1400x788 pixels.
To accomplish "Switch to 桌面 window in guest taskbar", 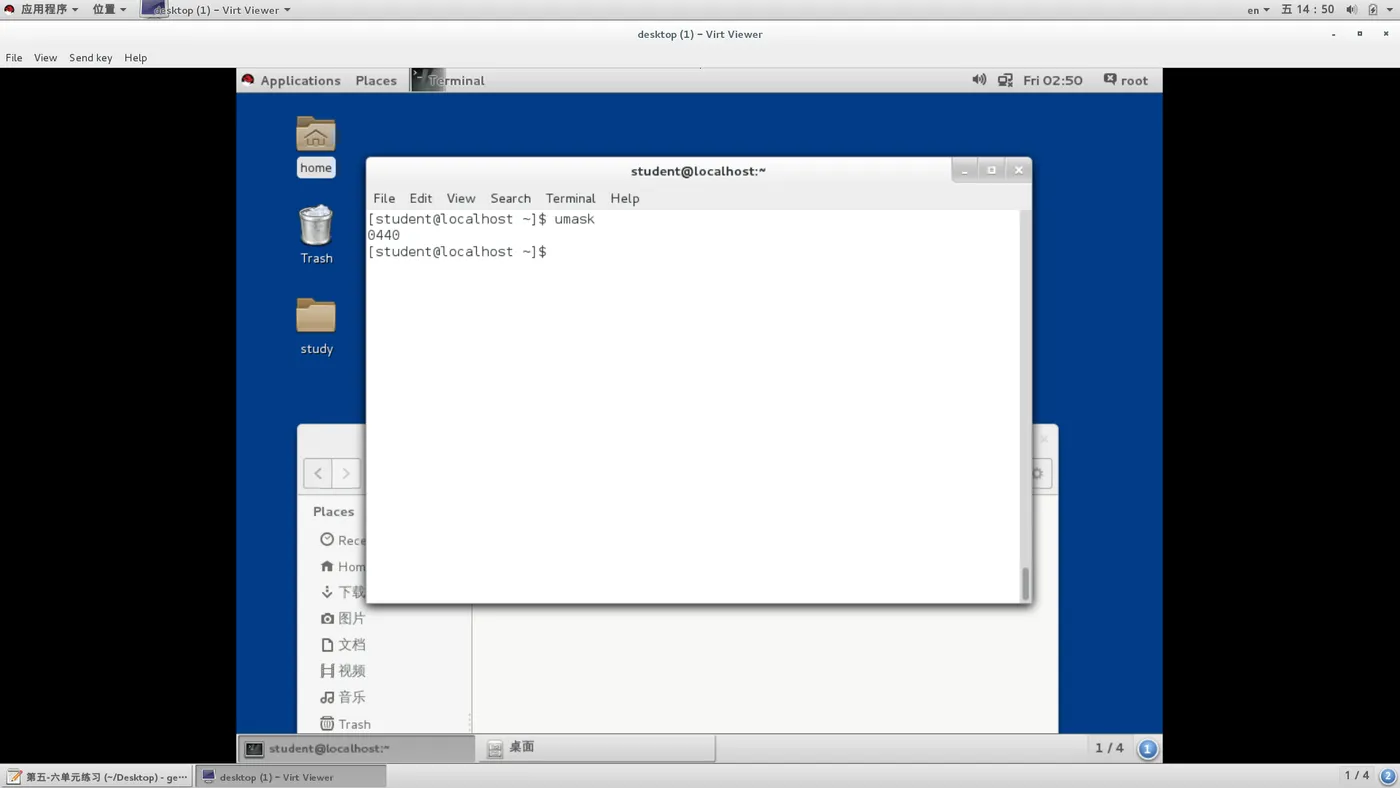I will (x=597, y=748).
